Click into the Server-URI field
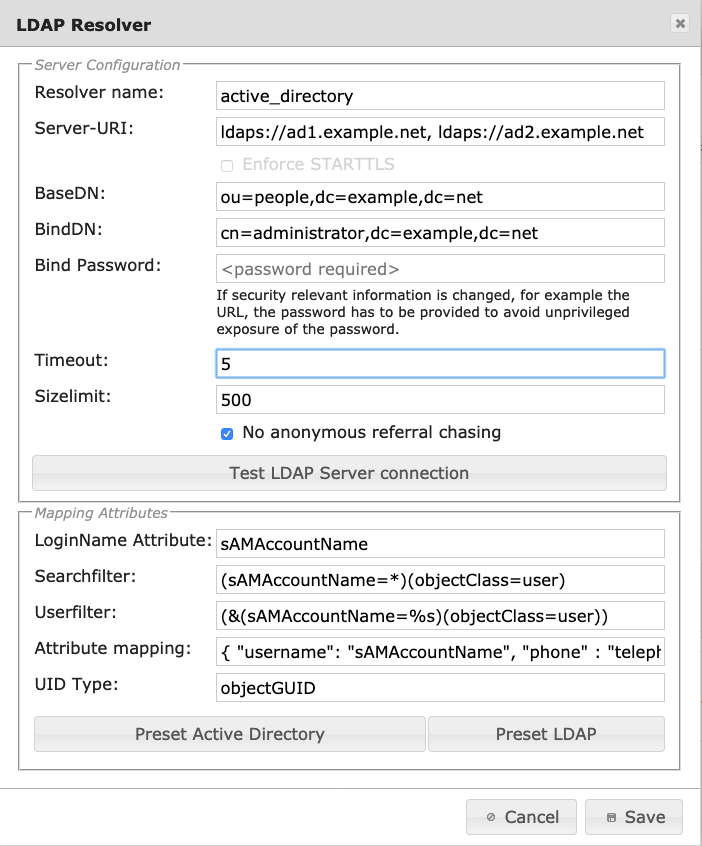The height and width of the screenshot is (846, 702). (440, 131)
